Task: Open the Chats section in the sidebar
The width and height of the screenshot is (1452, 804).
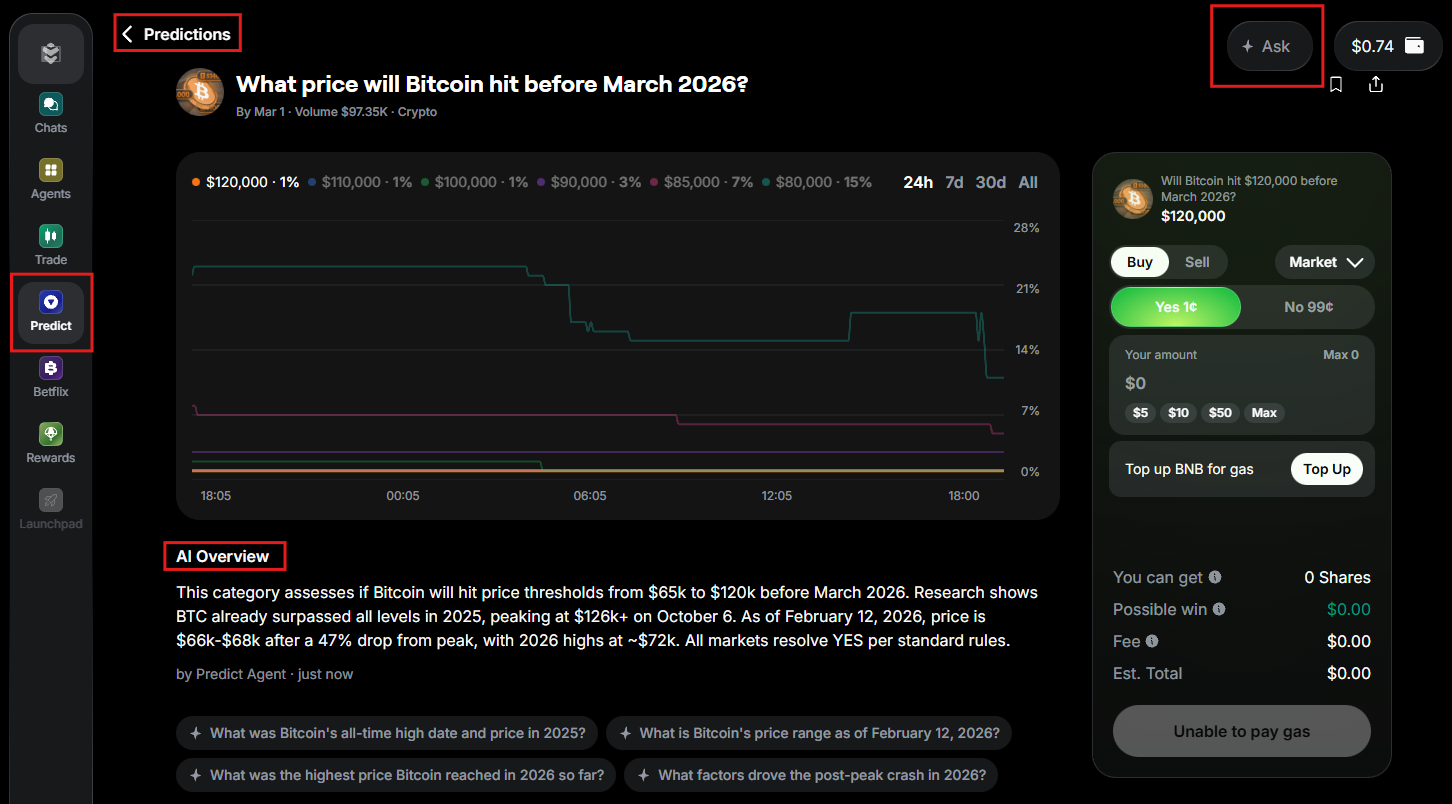Action: (x=50, y=112)
